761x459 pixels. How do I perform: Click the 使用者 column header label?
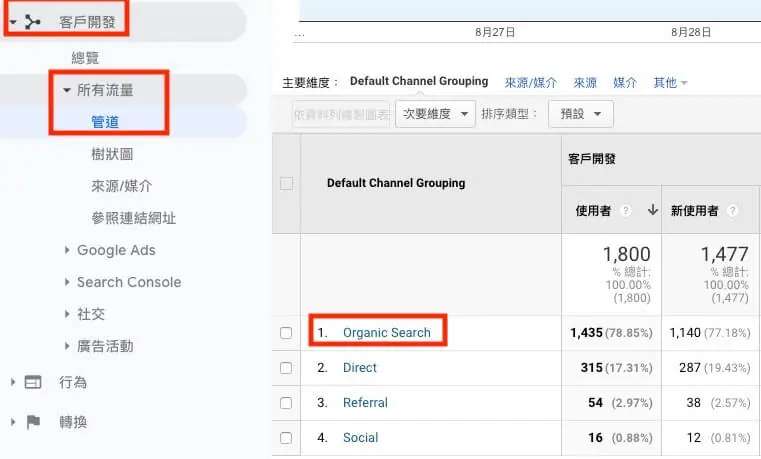click(x=593, y=211)
